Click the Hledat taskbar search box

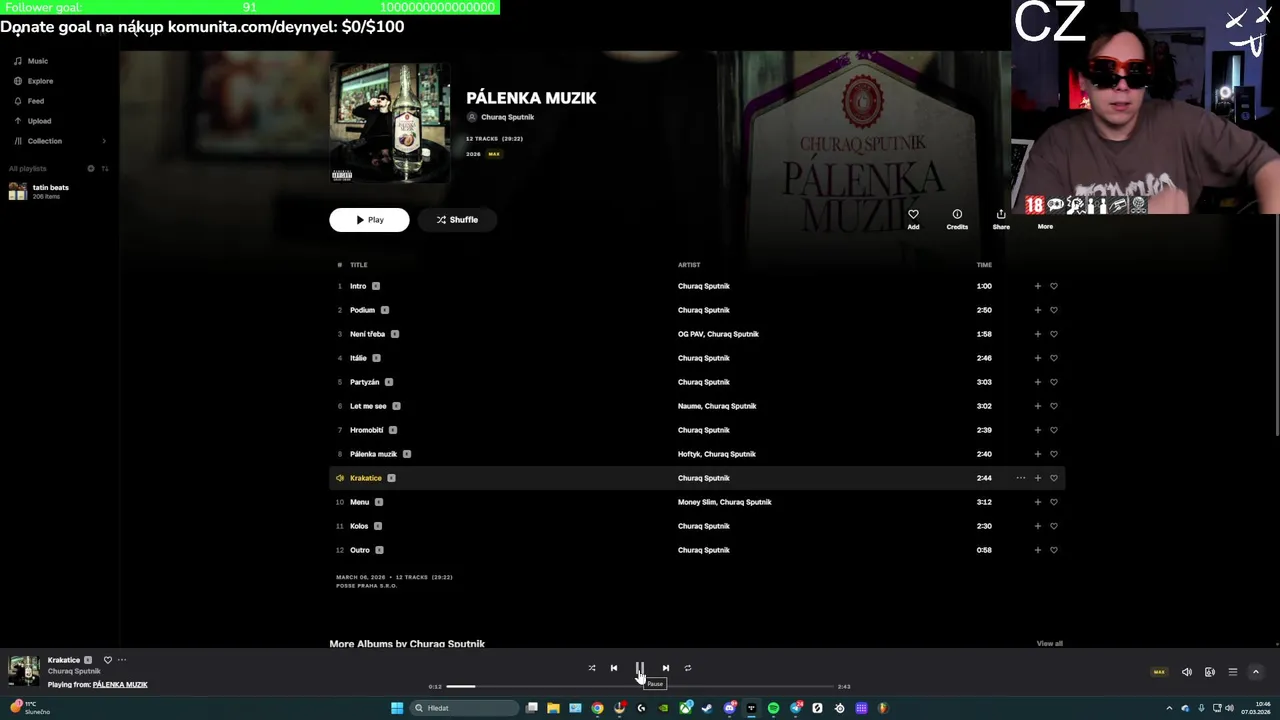click(465, 708)
